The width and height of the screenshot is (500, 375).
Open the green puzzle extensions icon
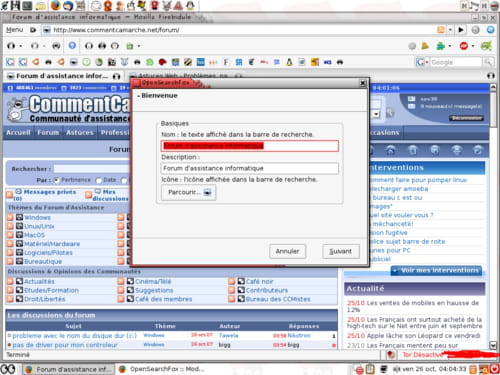coord(441,46)
